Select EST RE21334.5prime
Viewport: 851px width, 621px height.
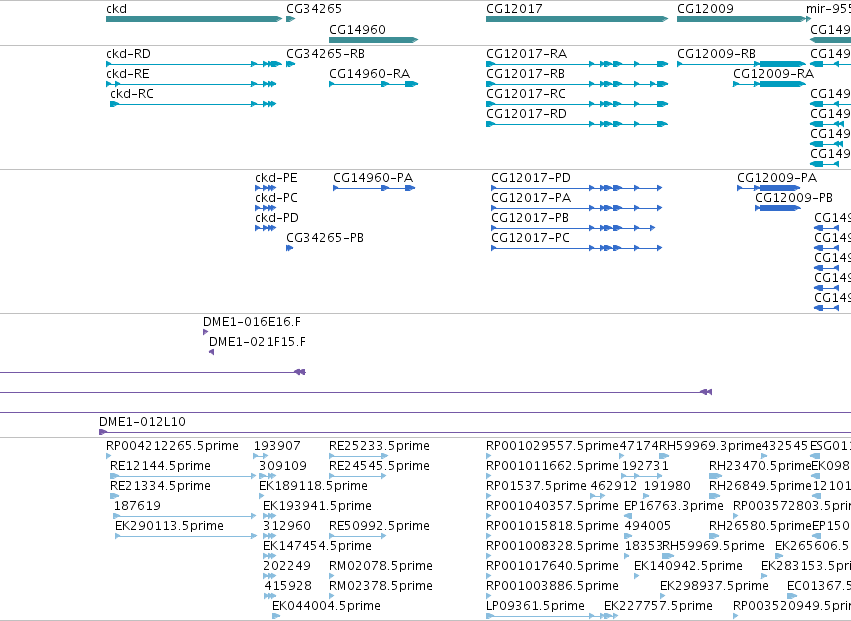click(x=115, y=496)
